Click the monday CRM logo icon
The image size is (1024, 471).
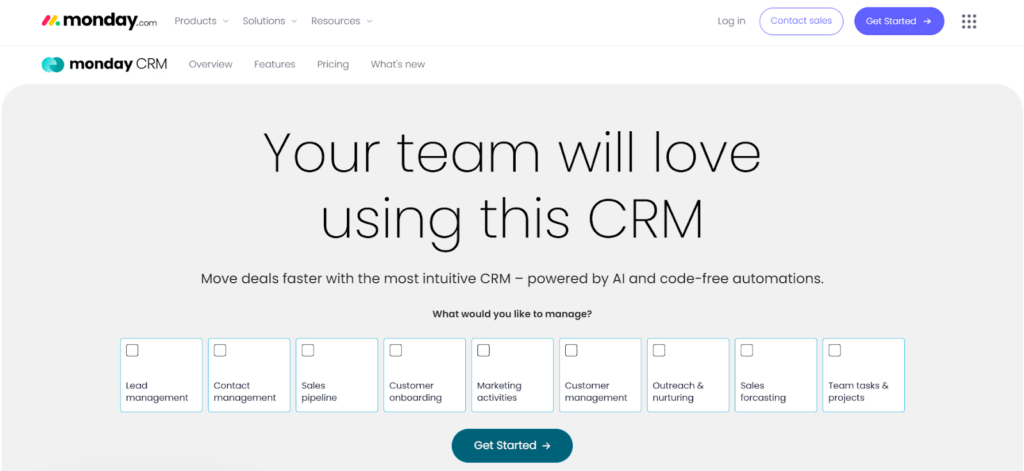coord(53,64)
